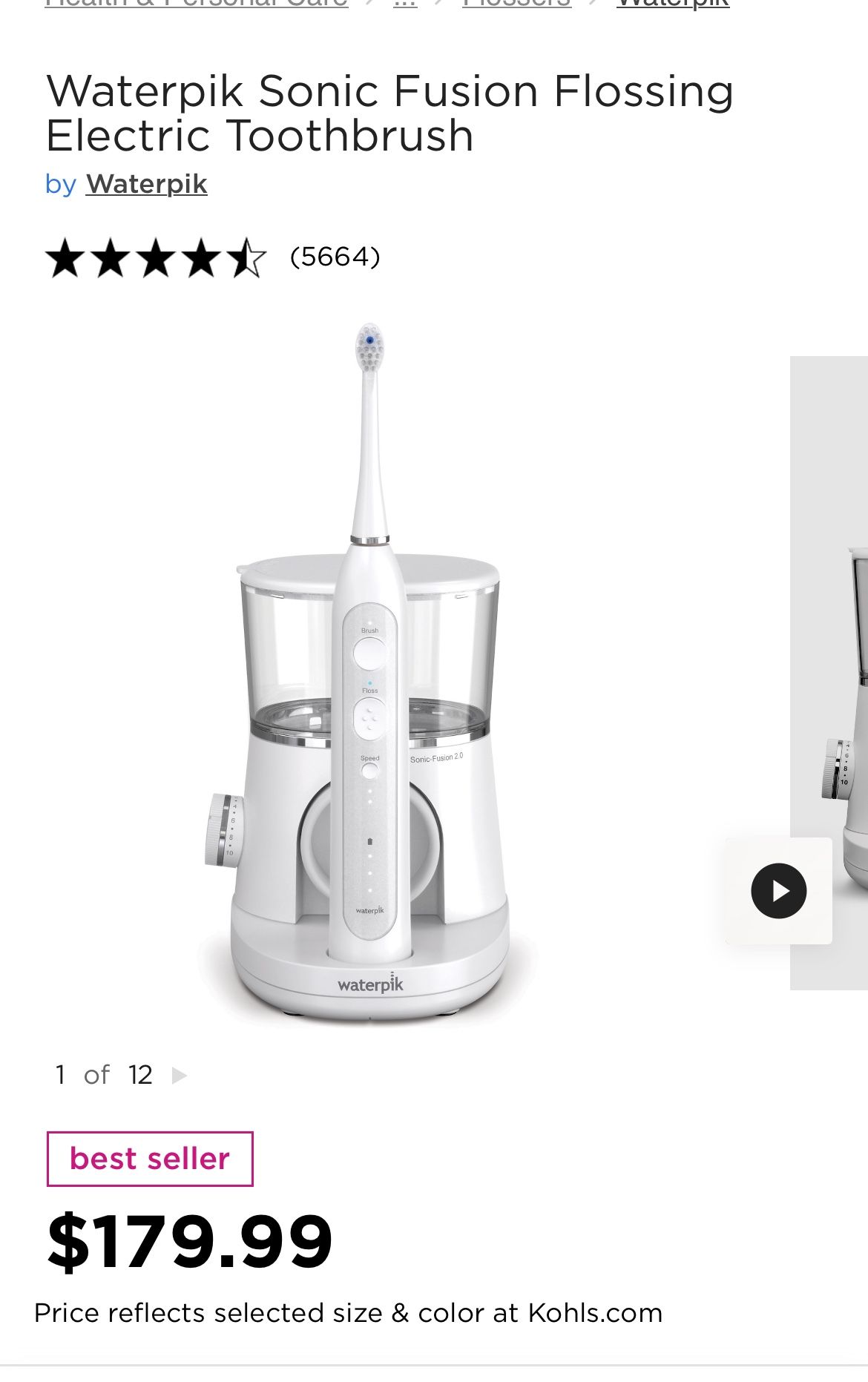Click the $179.99 price

190,1241
